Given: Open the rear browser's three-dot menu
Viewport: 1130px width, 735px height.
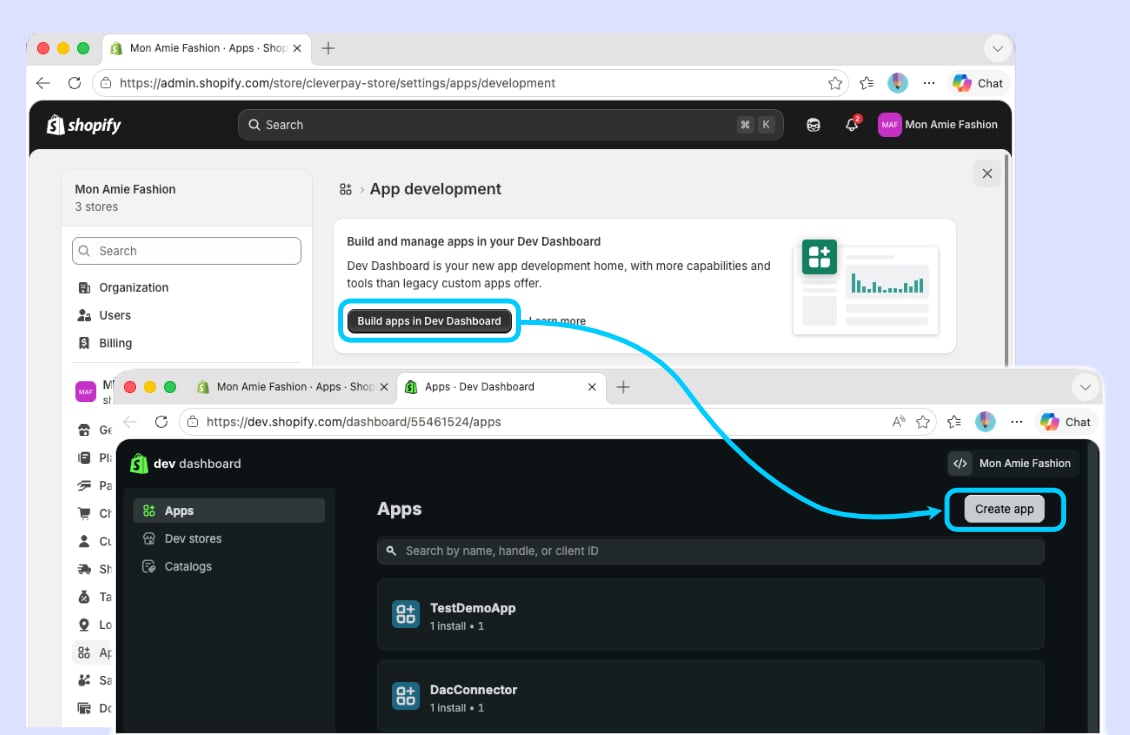Looking at the screenshot, I should point(929,83).
